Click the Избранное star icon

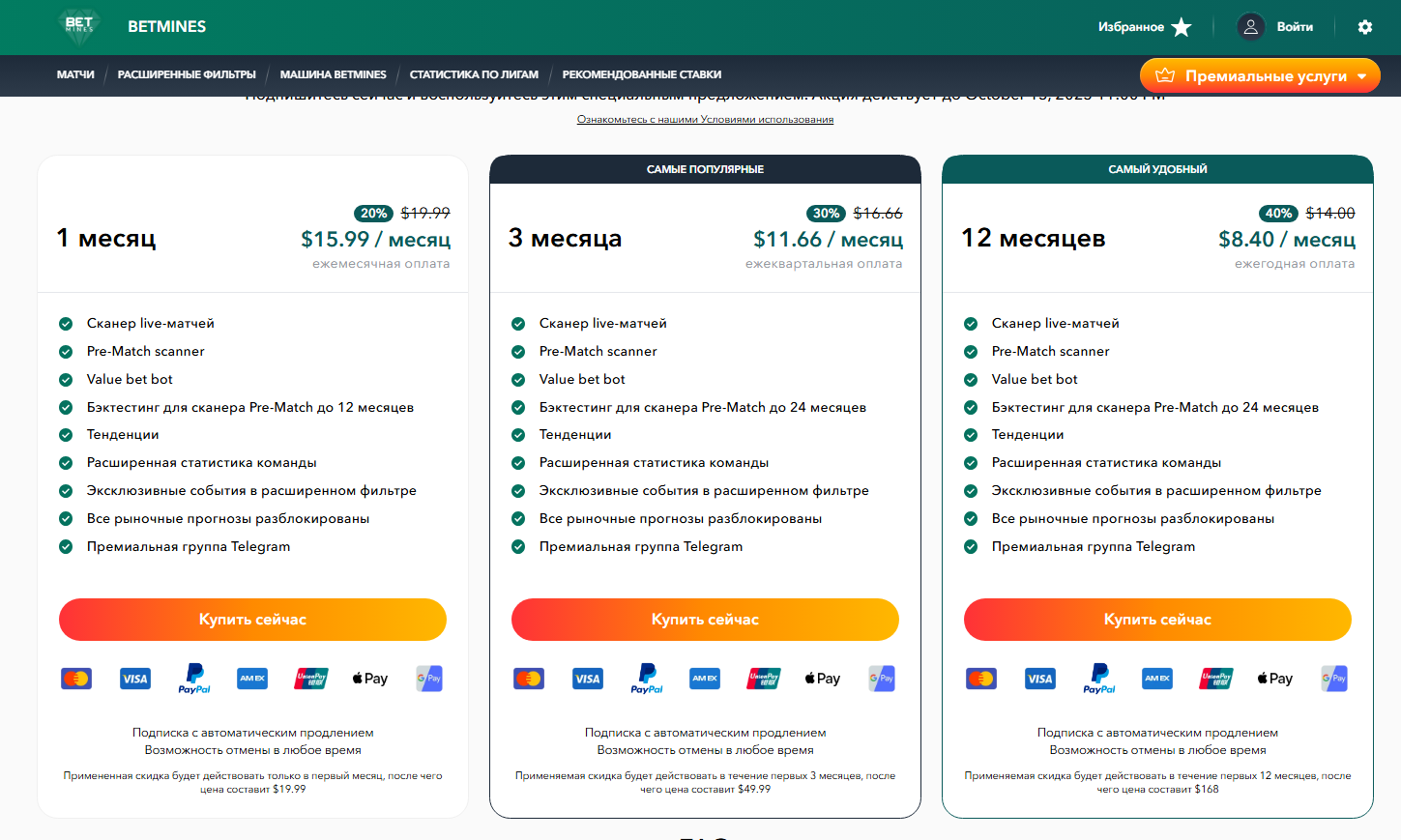1182,27
